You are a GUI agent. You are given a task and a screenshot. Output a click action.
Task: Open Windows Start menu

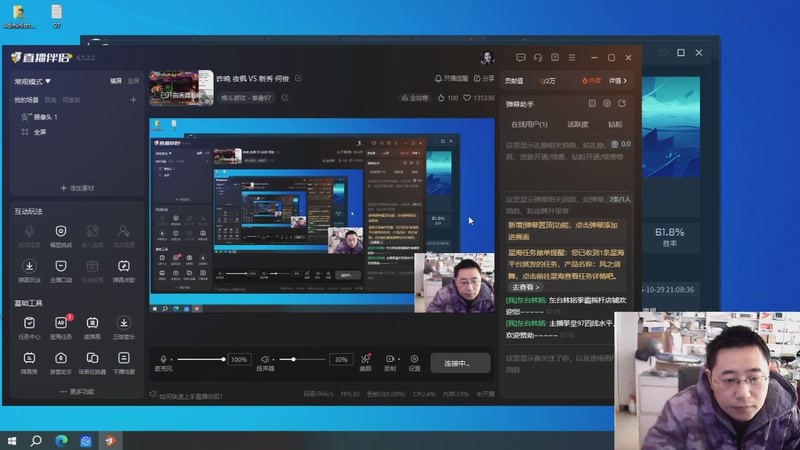click(12, 440)
